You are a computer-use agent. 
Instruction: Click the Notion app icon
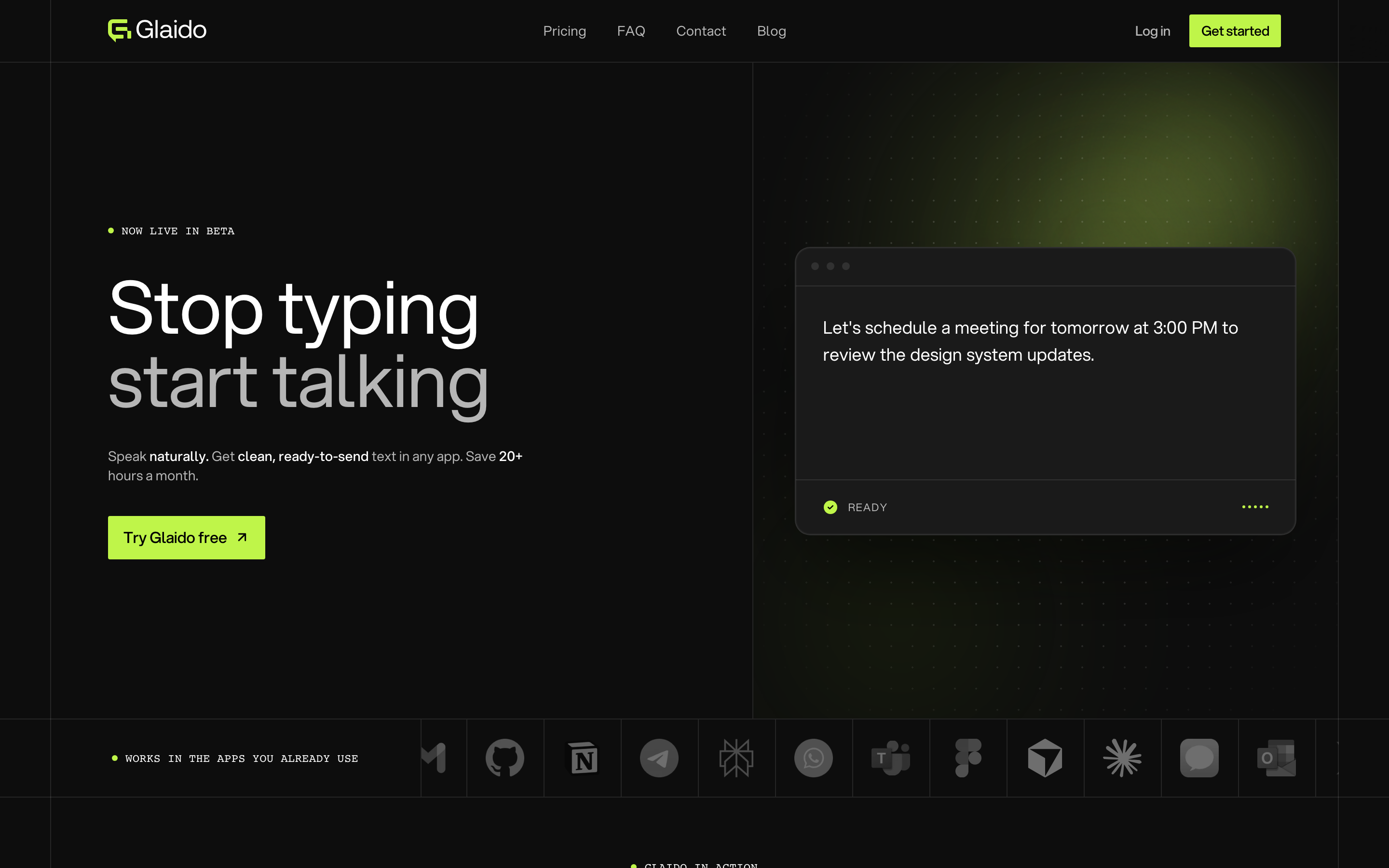click(x=583, y=758)
